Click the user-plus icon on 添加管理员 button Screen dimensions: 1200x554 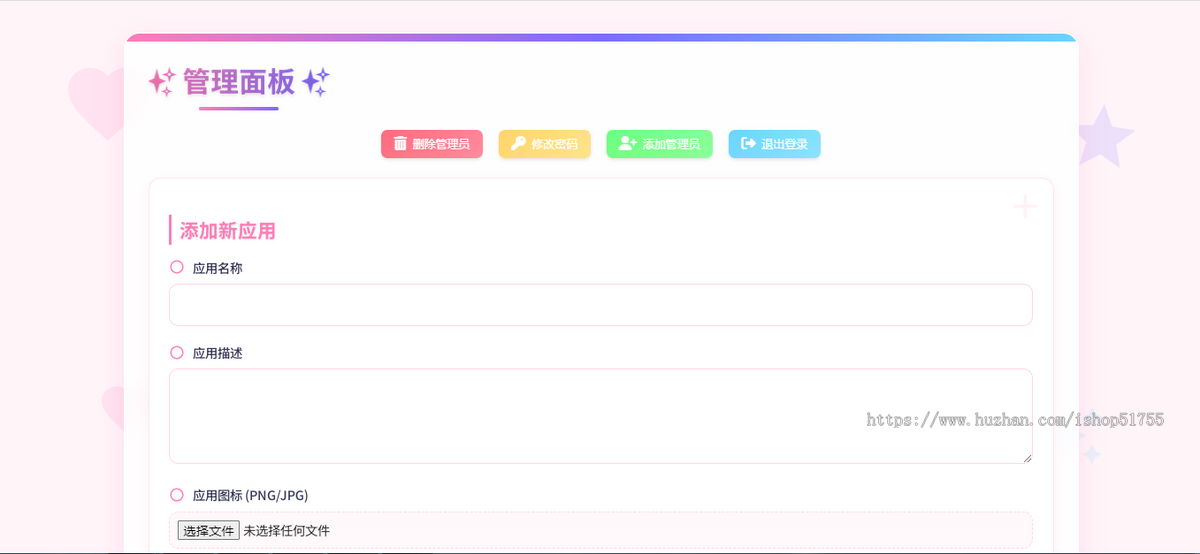[627, 144]
